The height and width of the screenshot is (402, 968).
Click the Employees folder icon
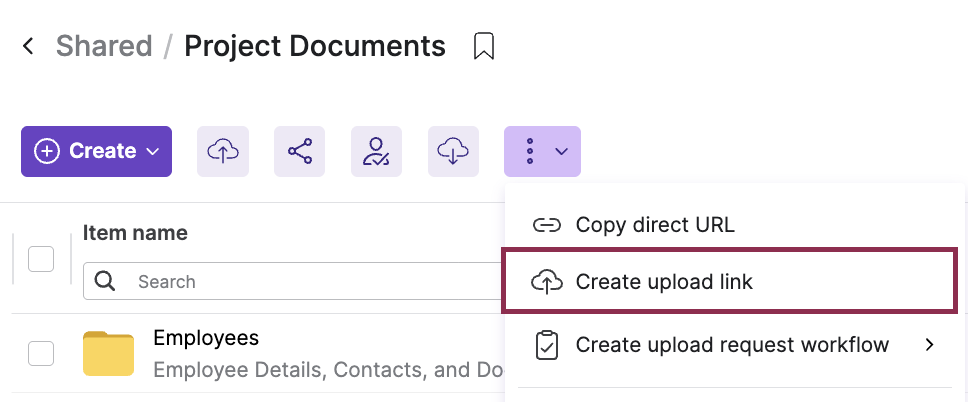[108, 353]
